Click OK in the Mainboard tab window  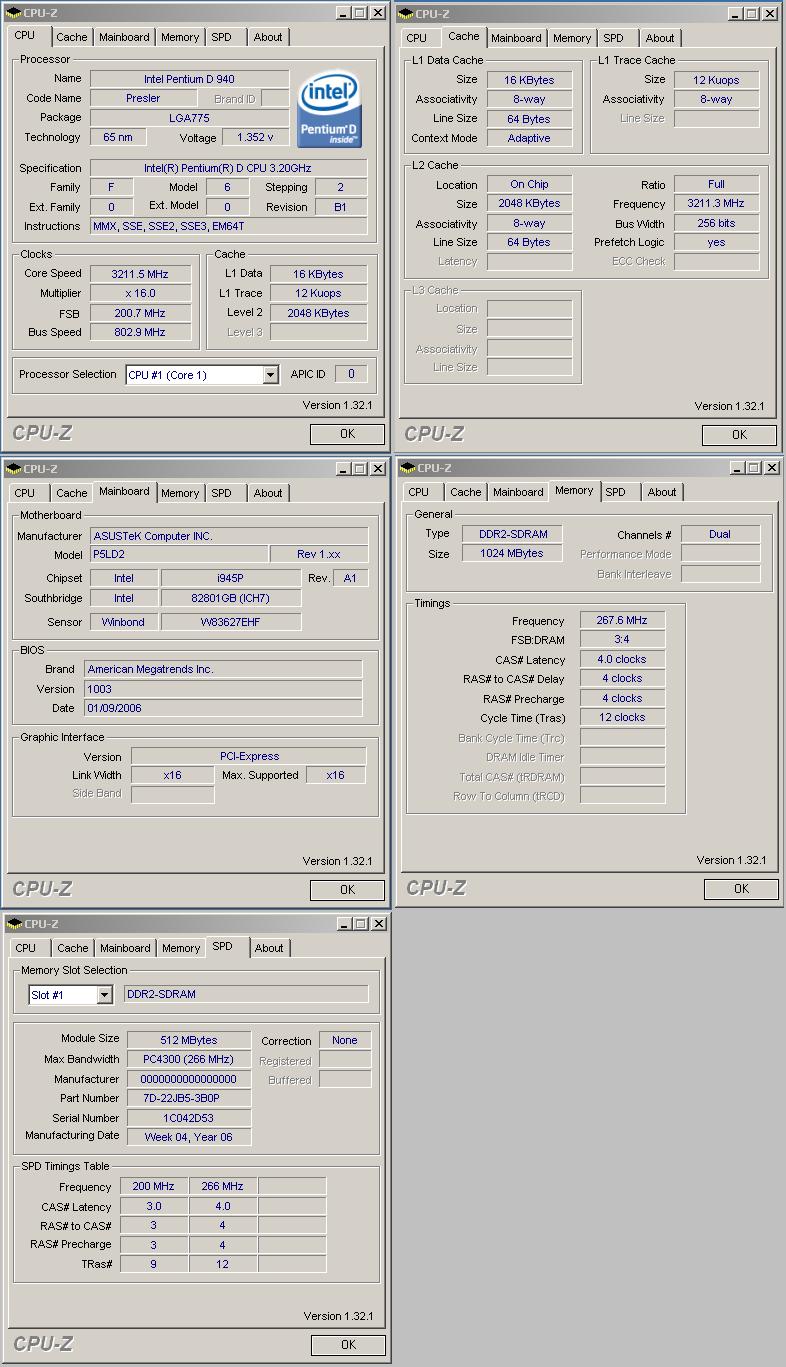coord(347,889)
